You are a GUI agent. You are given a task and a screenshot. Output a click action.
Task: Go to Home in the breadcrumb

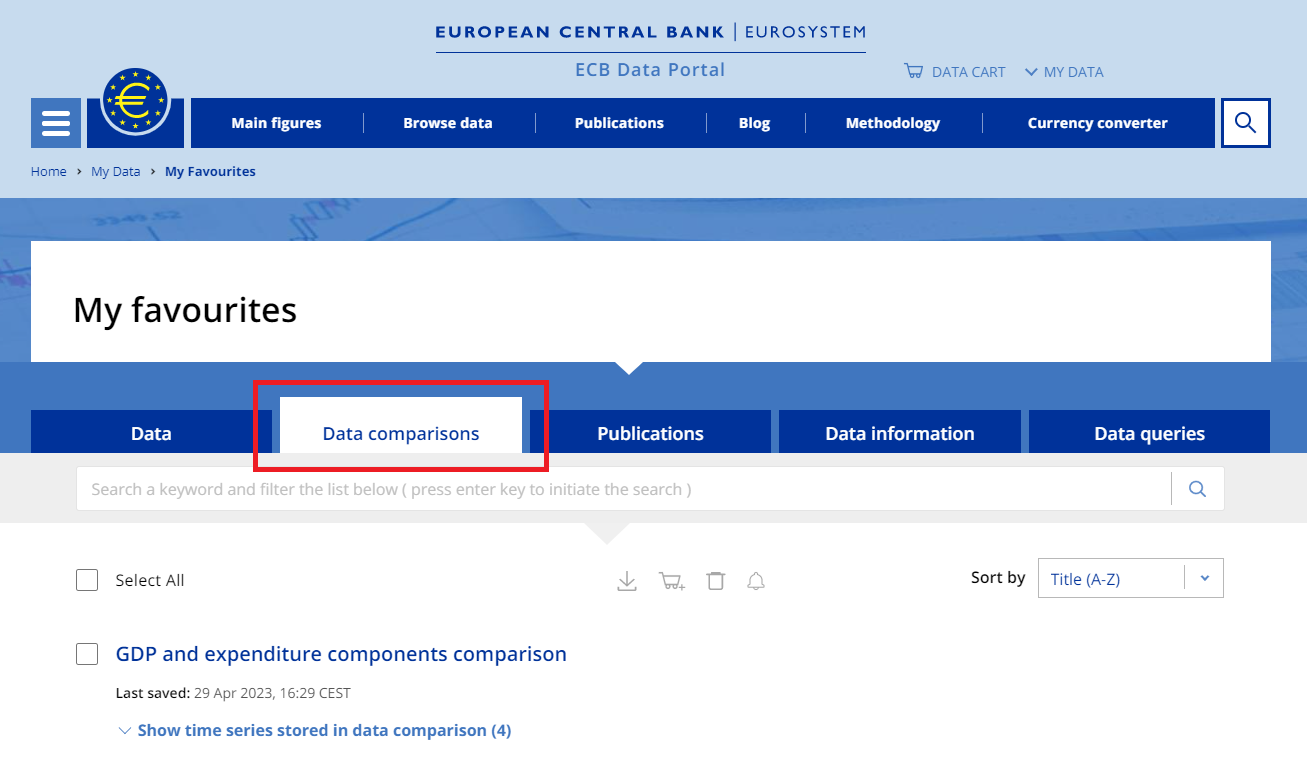pos(48,171)
